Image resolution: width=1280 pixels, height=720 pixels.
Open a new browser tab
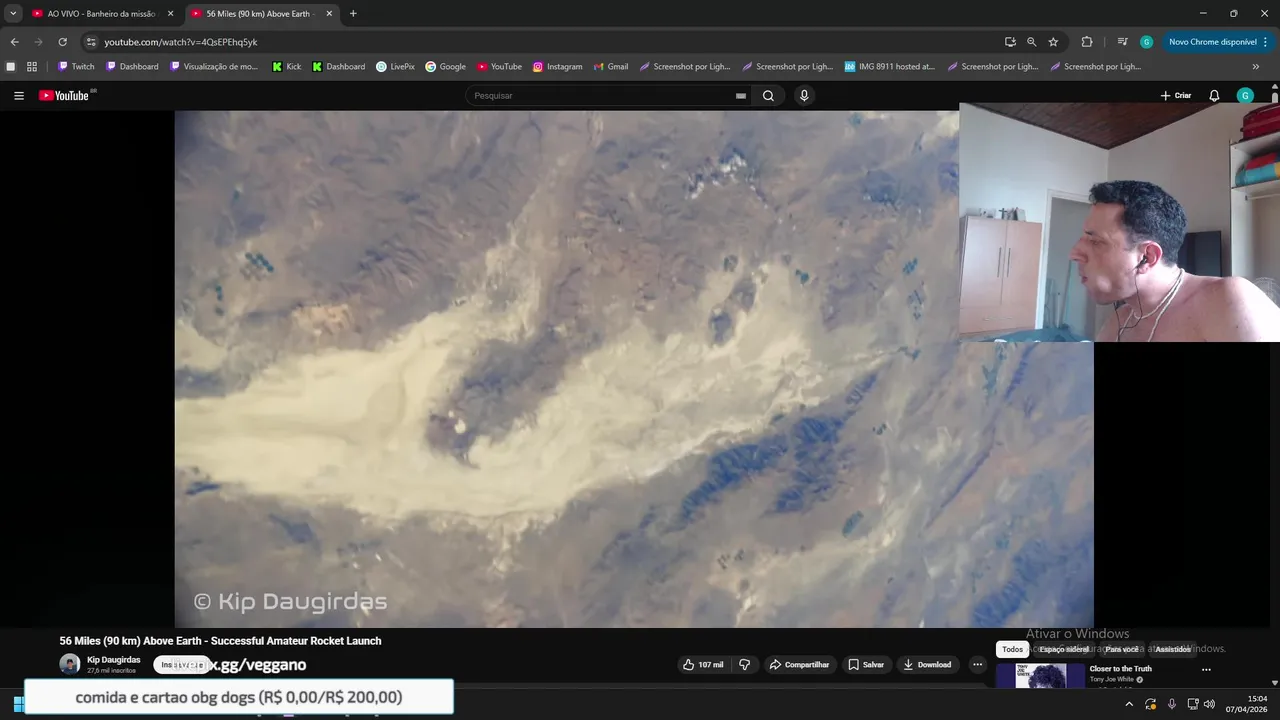[353, 14]
